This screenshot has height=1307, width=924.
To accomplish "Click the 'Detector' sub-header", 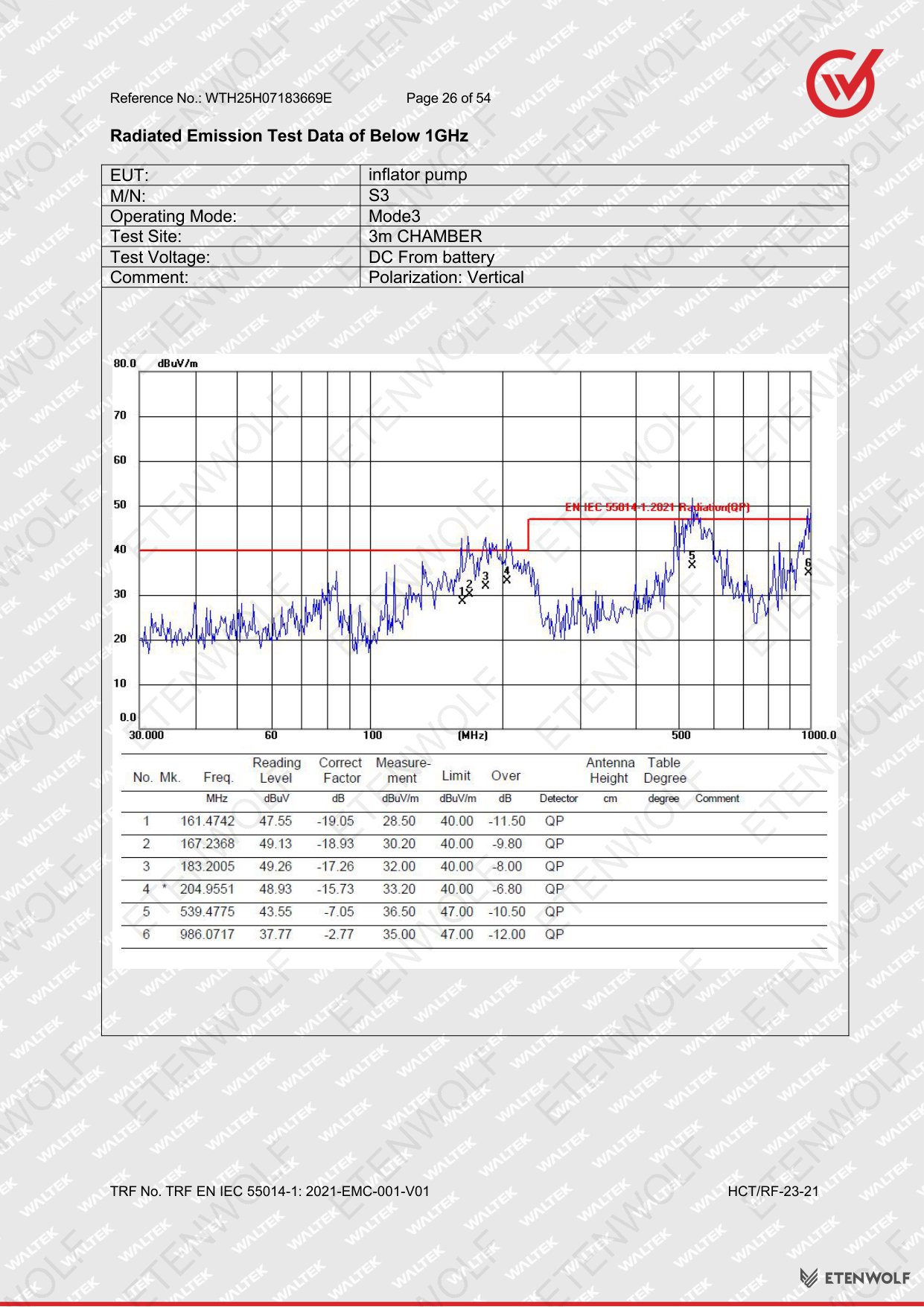I will tap(558, 798).
